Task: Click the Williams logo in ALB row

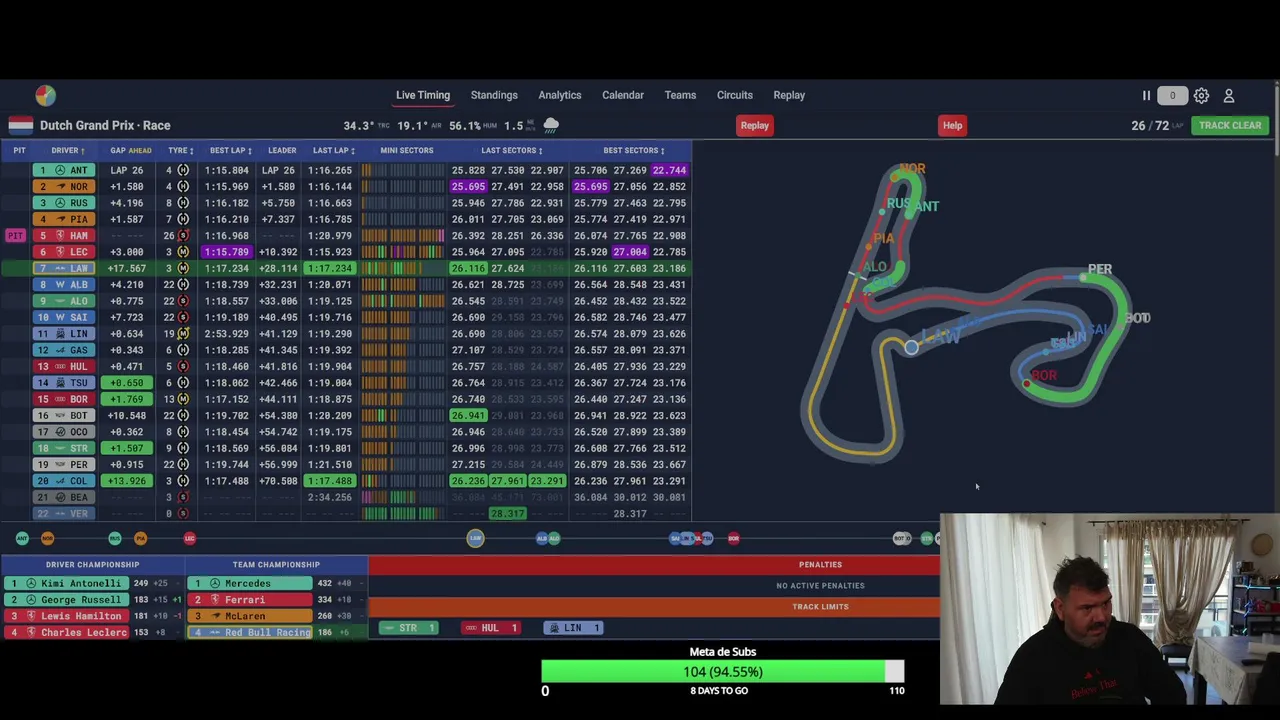Action: [x=60, y=285]
